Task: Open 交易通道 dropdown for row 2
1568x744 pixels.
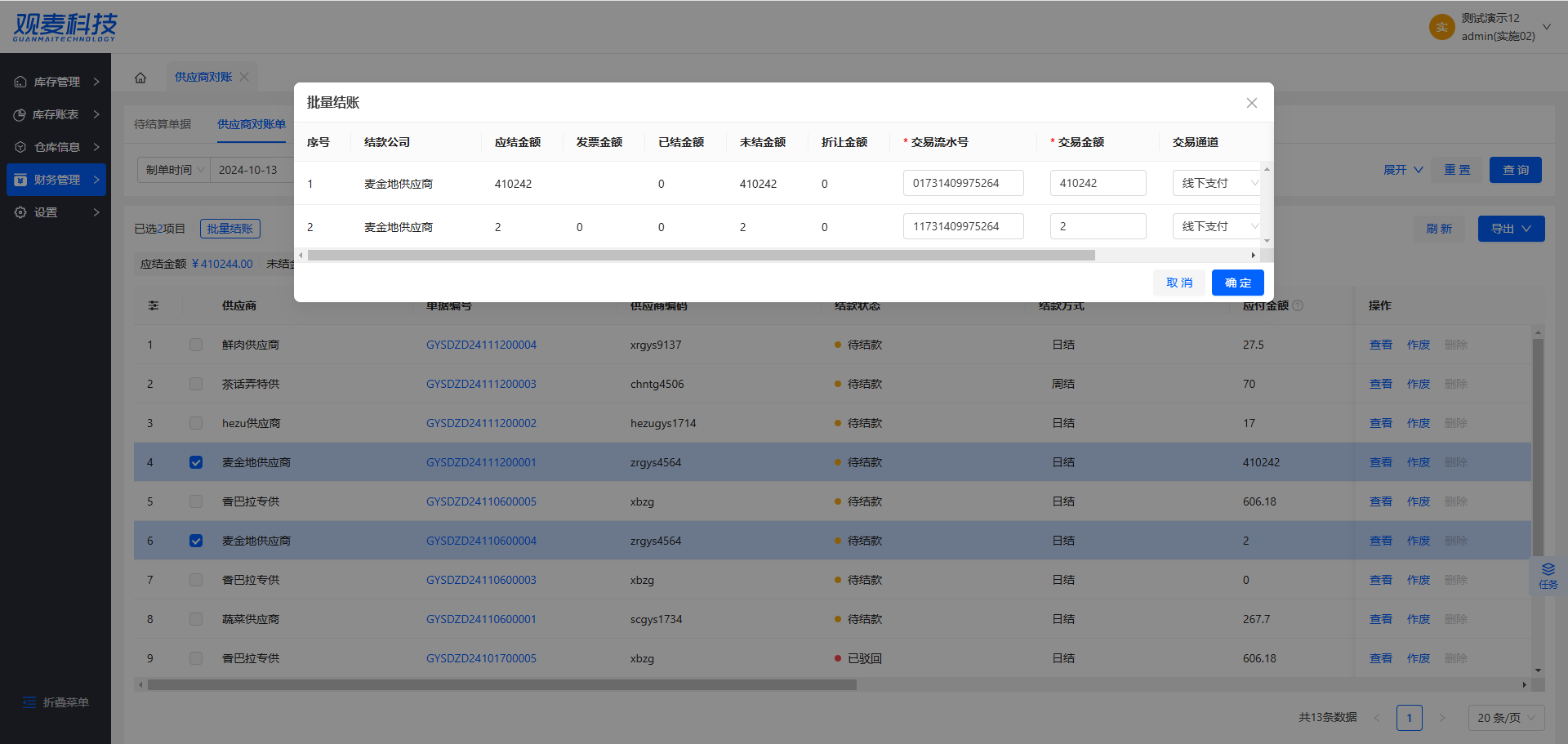Action: click(x=1217, y=226)
